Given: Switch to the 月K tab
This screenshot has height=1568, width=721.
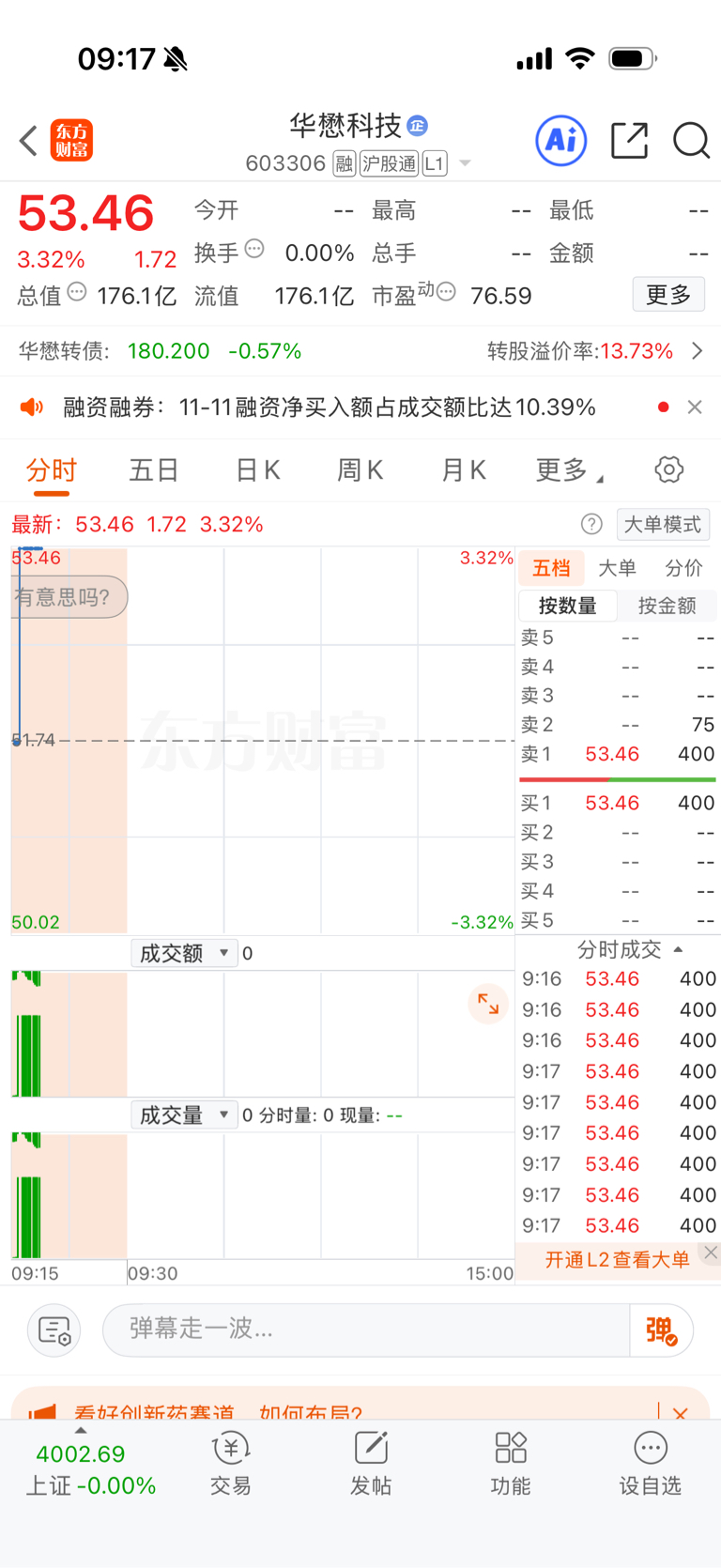Looking at the screenshot, I should (464, 470).
